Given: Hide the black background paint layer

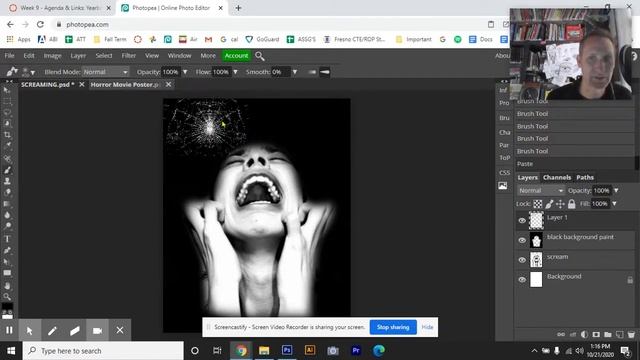Looking at the screenshot, I should 522,240.
